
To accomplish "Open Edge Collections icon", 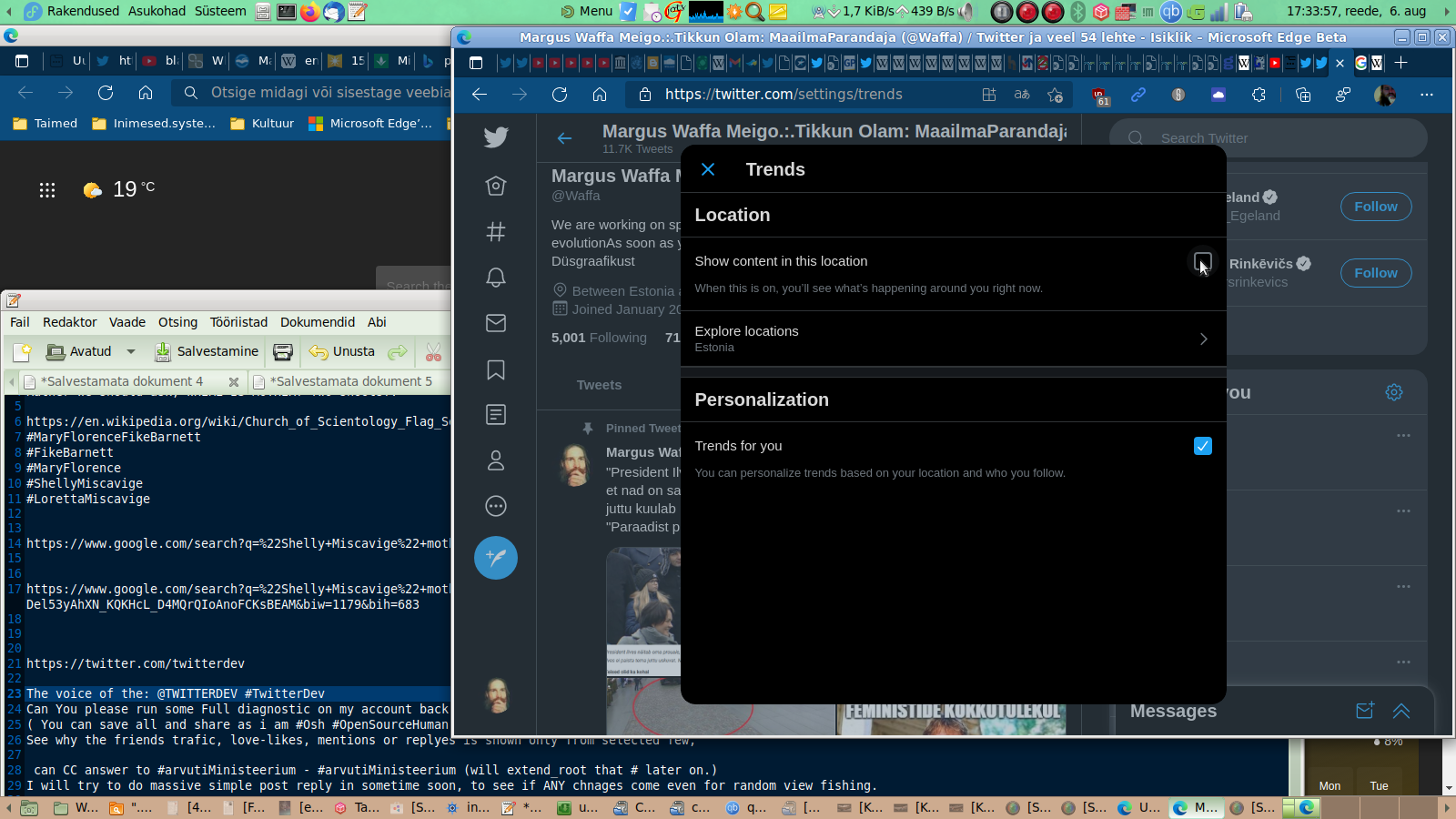I will [1303, 95].
